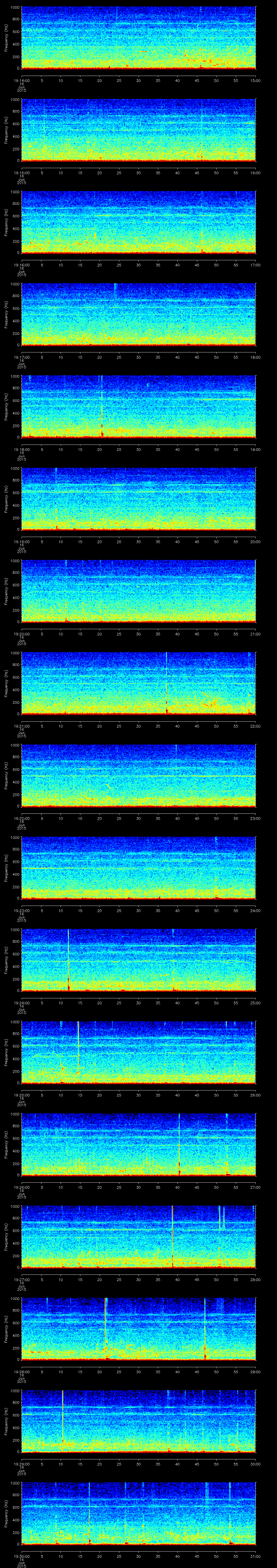Click the 19:20:00 start time label

[21, 634]
